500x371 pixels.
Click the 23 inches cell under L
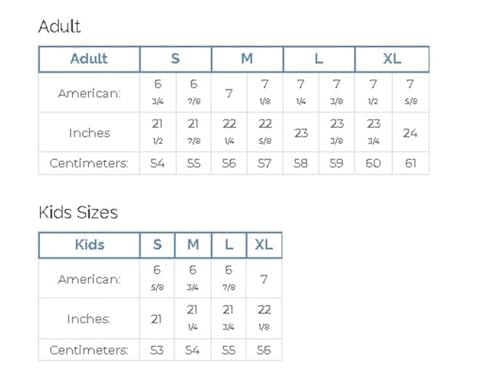301,133
